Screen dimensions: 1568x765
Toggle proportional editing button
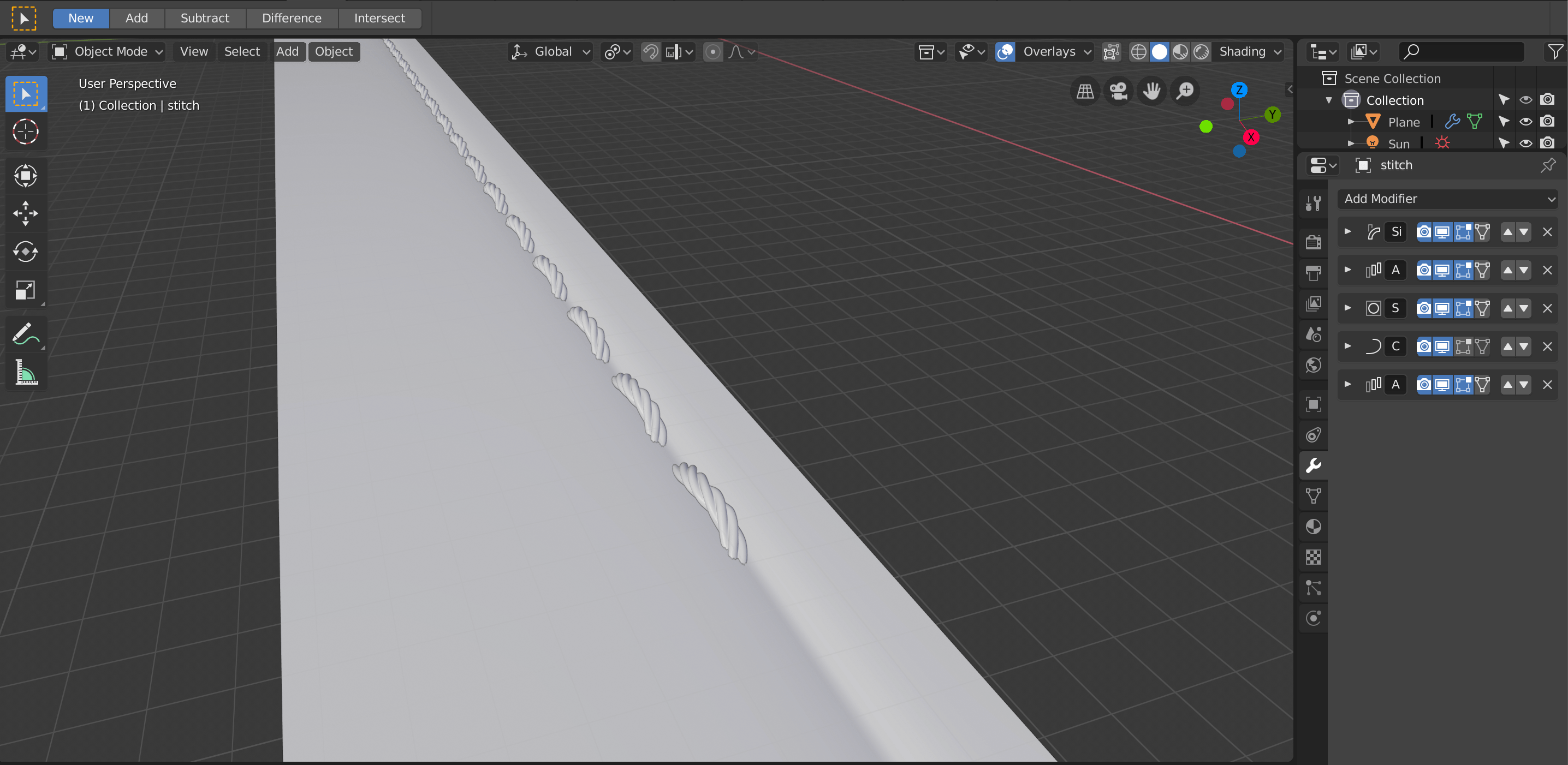[713, 52]
